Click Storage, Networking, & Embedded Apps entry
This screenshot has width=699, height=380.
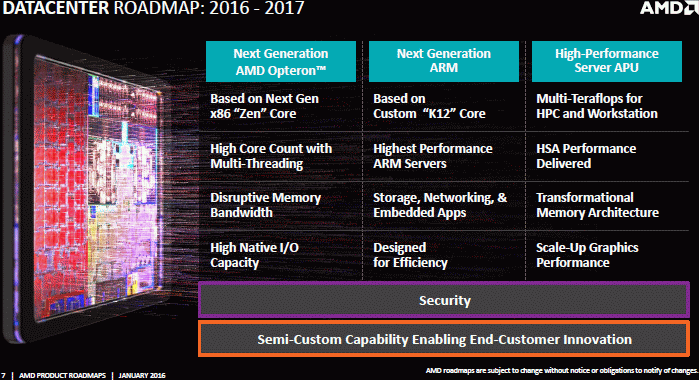coord(440,205)
